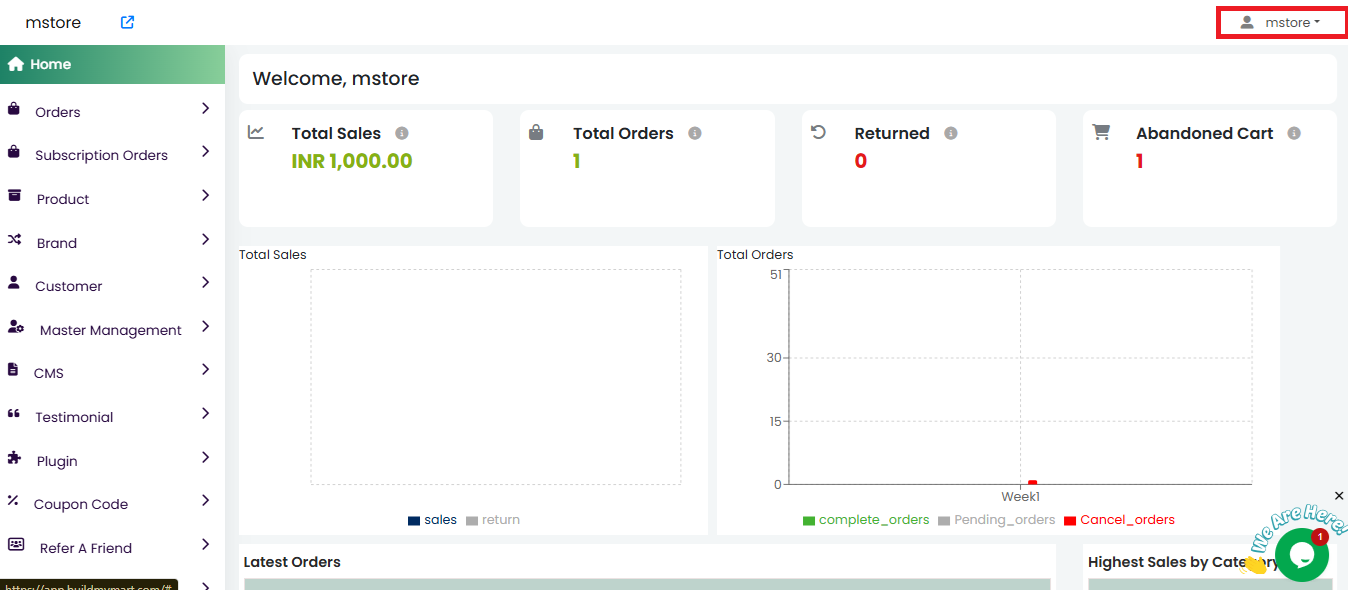Go to Refer A Friend section
Image resolution: width=1349 pixels, height=590 pixels.
pyautogui.click(x=86, y=548)
